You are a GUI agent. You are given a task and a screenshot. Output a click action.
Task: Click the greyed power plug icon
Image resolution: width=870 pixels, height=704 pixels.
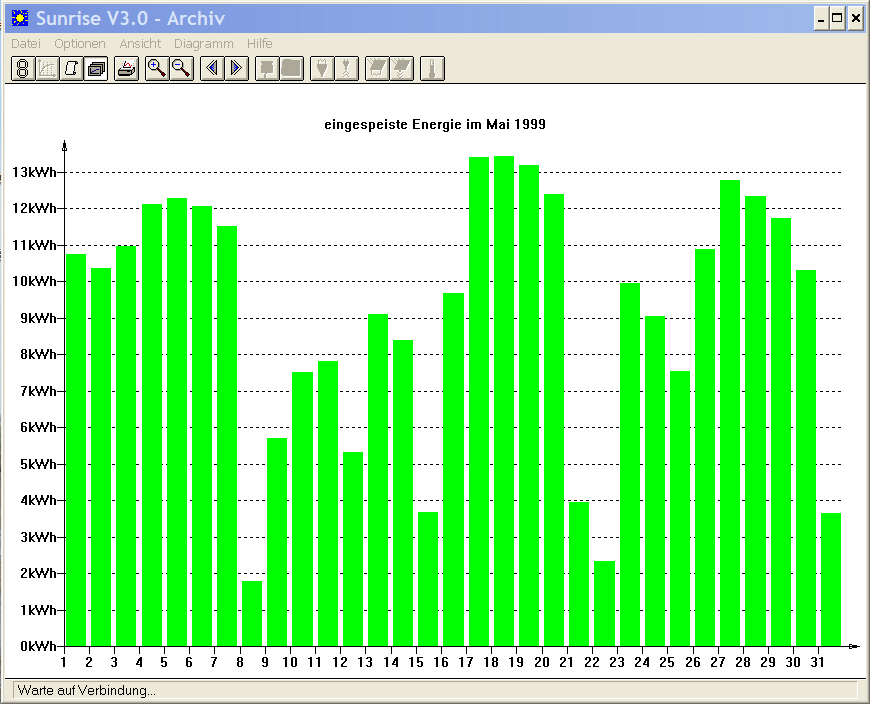[322, 69]
